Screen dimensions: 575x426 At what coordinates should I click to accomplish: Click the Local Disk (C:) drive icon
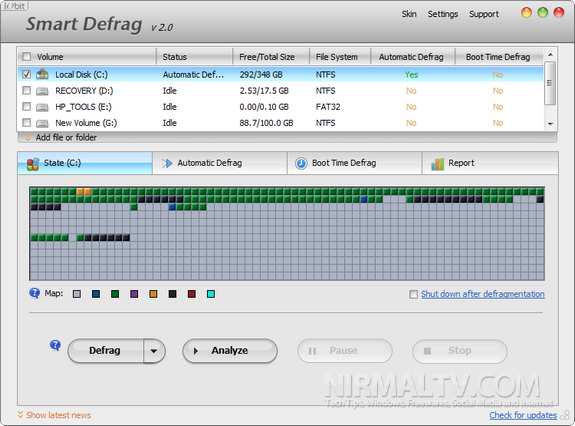tap(42, 74)
